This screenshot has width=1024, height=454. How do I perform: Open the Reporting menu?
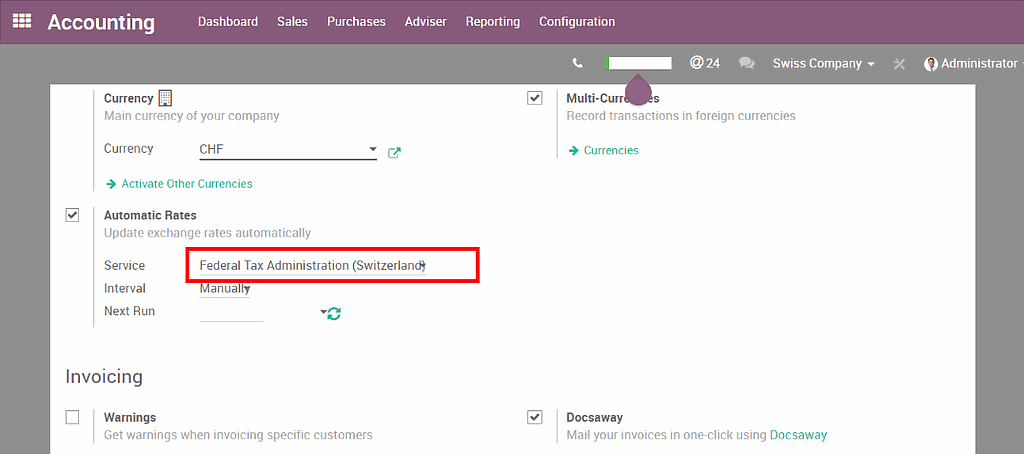pyautogui.click(x=492, y=21)
